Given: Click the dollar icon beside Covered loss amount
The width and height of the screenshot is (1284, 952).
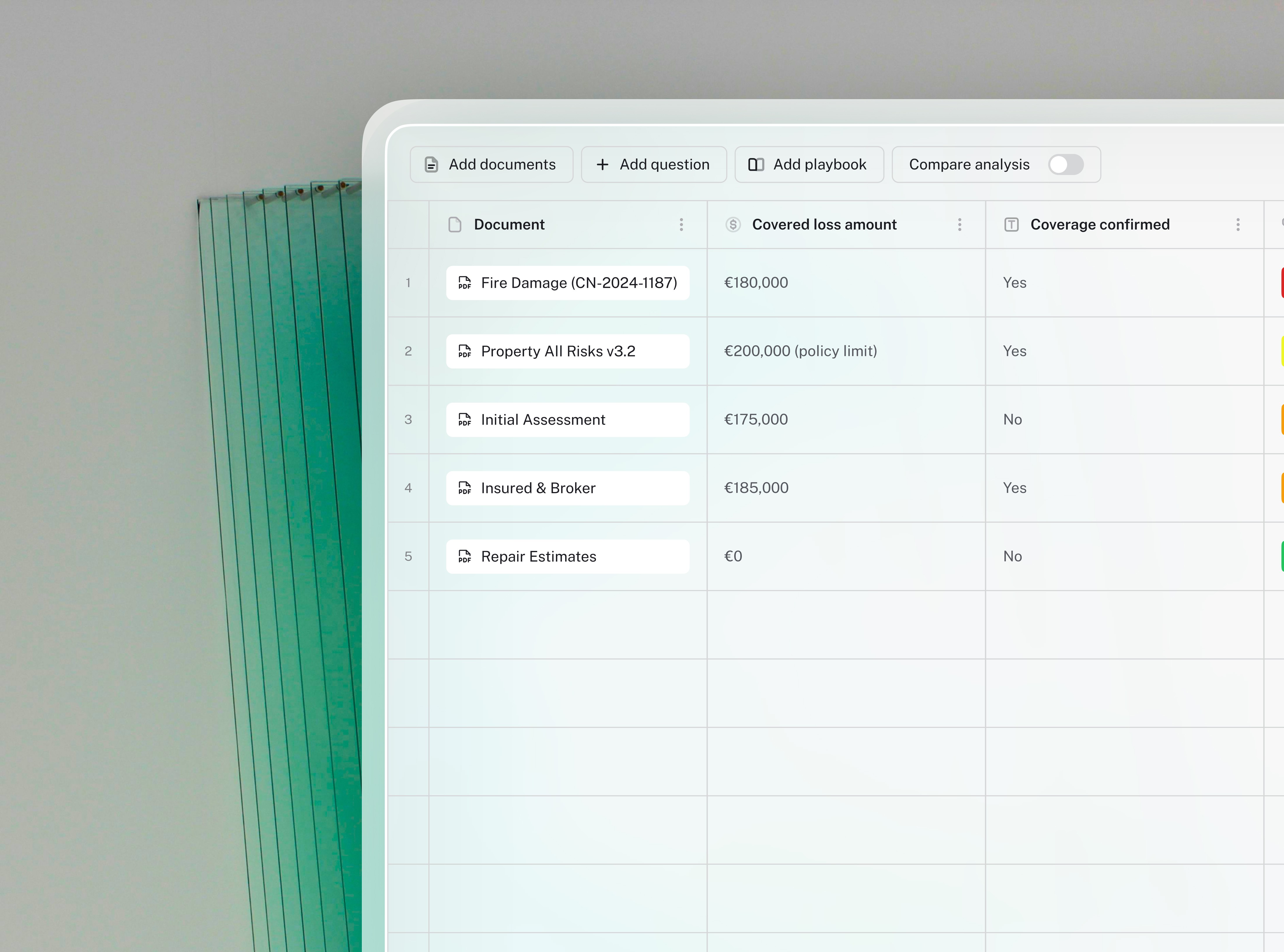Looking at the screenshot, I should (x=733, y=225).
